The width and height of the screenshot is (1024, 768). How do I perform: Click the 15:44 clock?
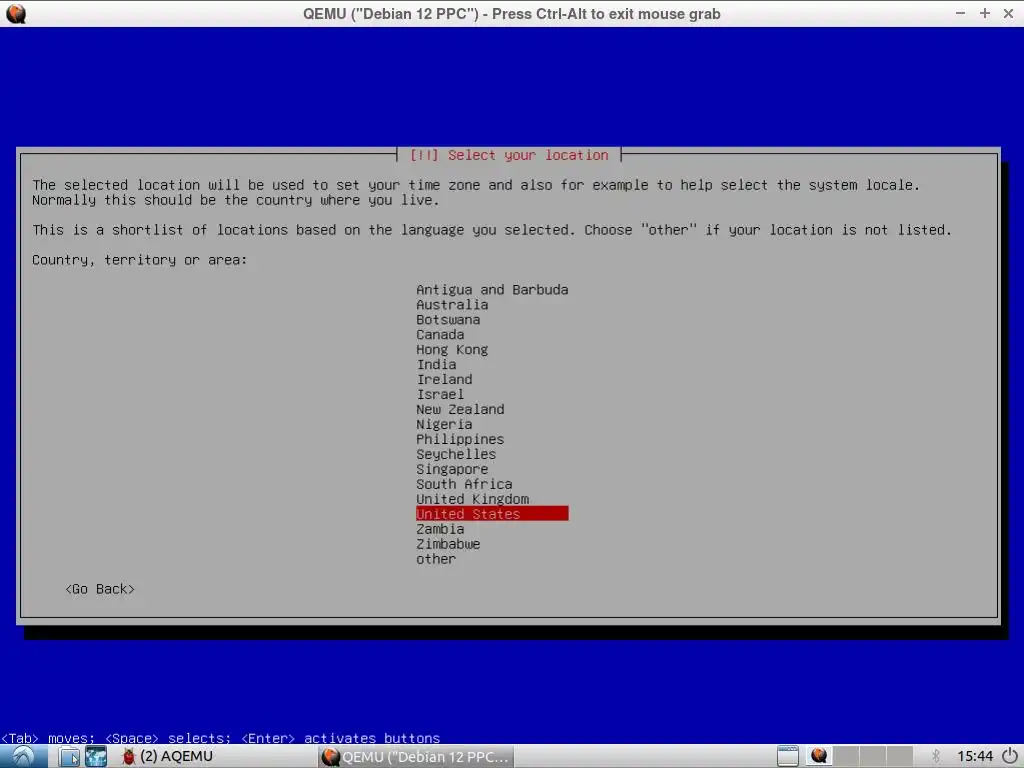(x=974, y=756)
